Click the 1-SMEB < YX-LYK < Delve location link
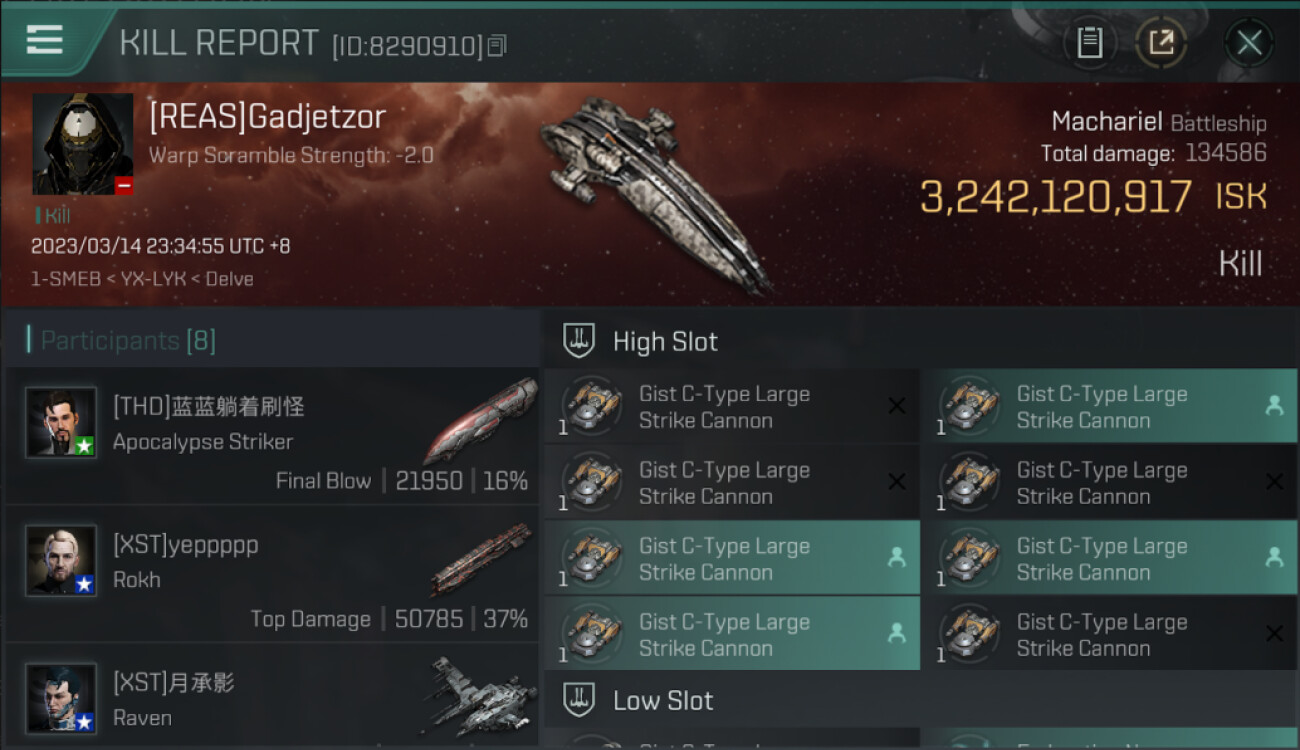Image resolution: width=1300 pixels, height=750 pixels. tap(142, 279)
